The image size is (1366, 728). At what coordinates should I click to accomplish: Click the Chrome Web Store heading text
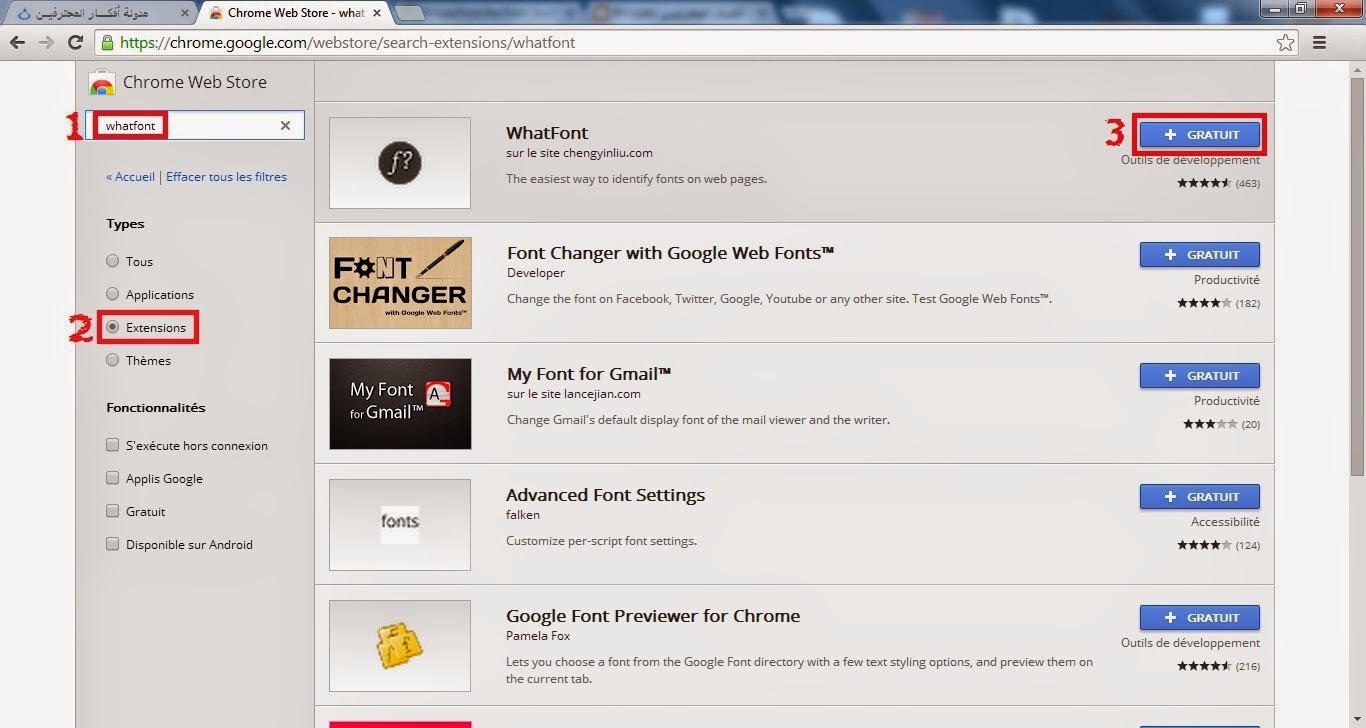(195, 82)
